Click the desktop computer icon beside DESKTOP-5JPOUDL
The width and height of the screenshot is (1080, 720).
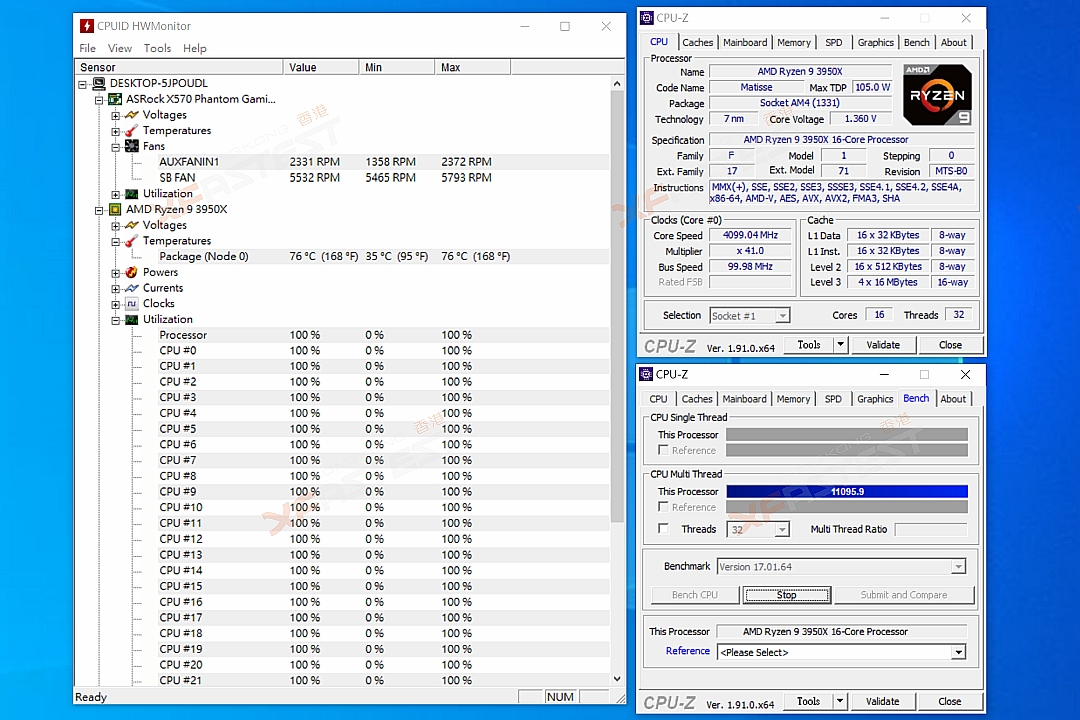point(99,83)
